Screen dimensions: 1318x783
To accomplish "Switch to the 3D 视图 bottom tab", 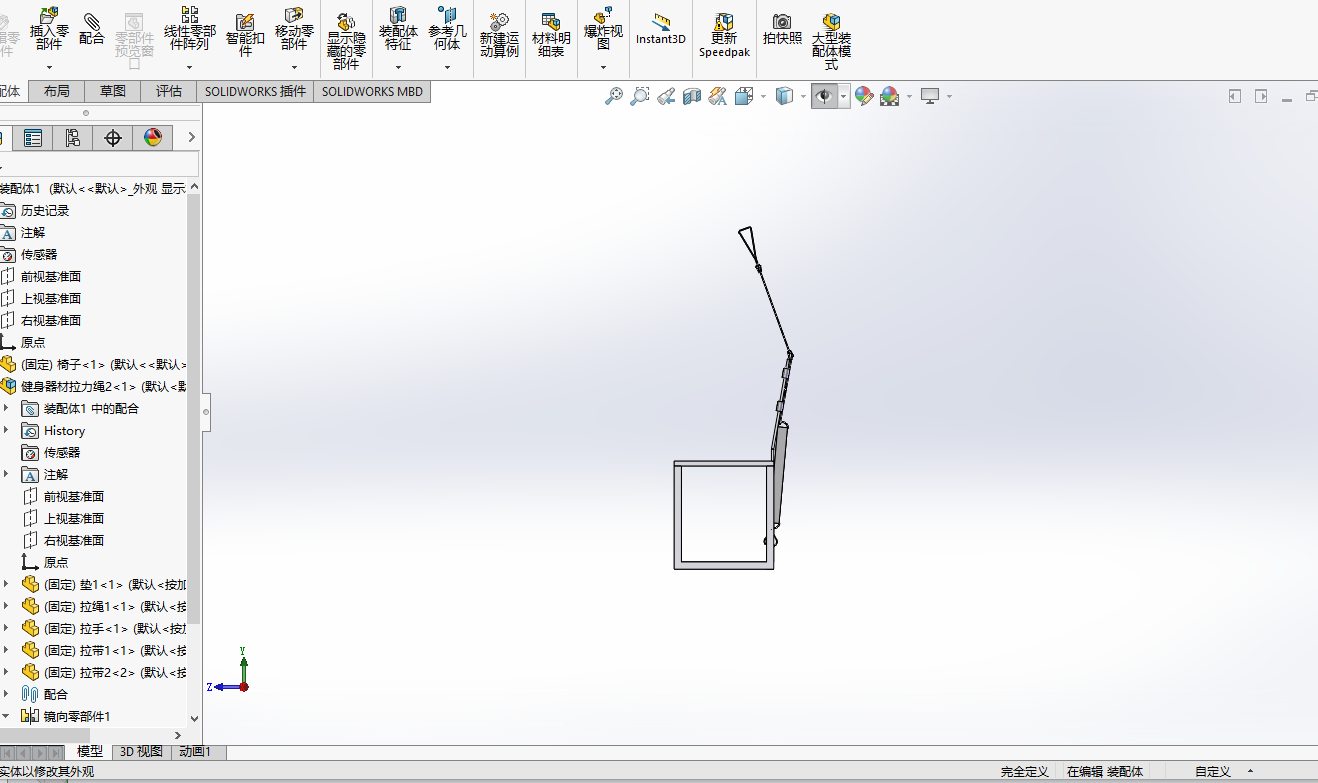I will 141,751.
